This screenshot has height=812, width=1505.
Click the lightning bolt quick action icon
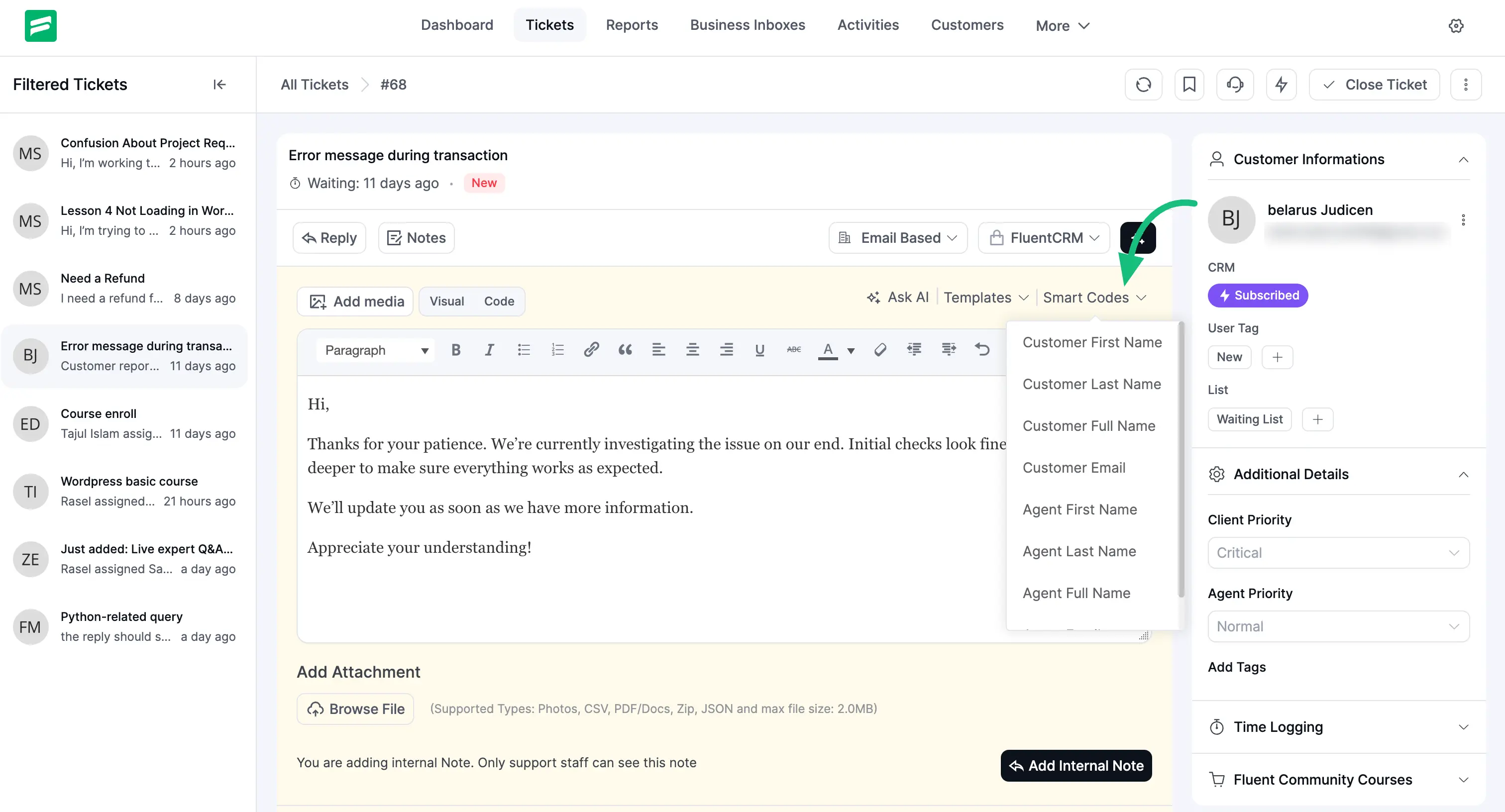click(x=1281, y=85)
